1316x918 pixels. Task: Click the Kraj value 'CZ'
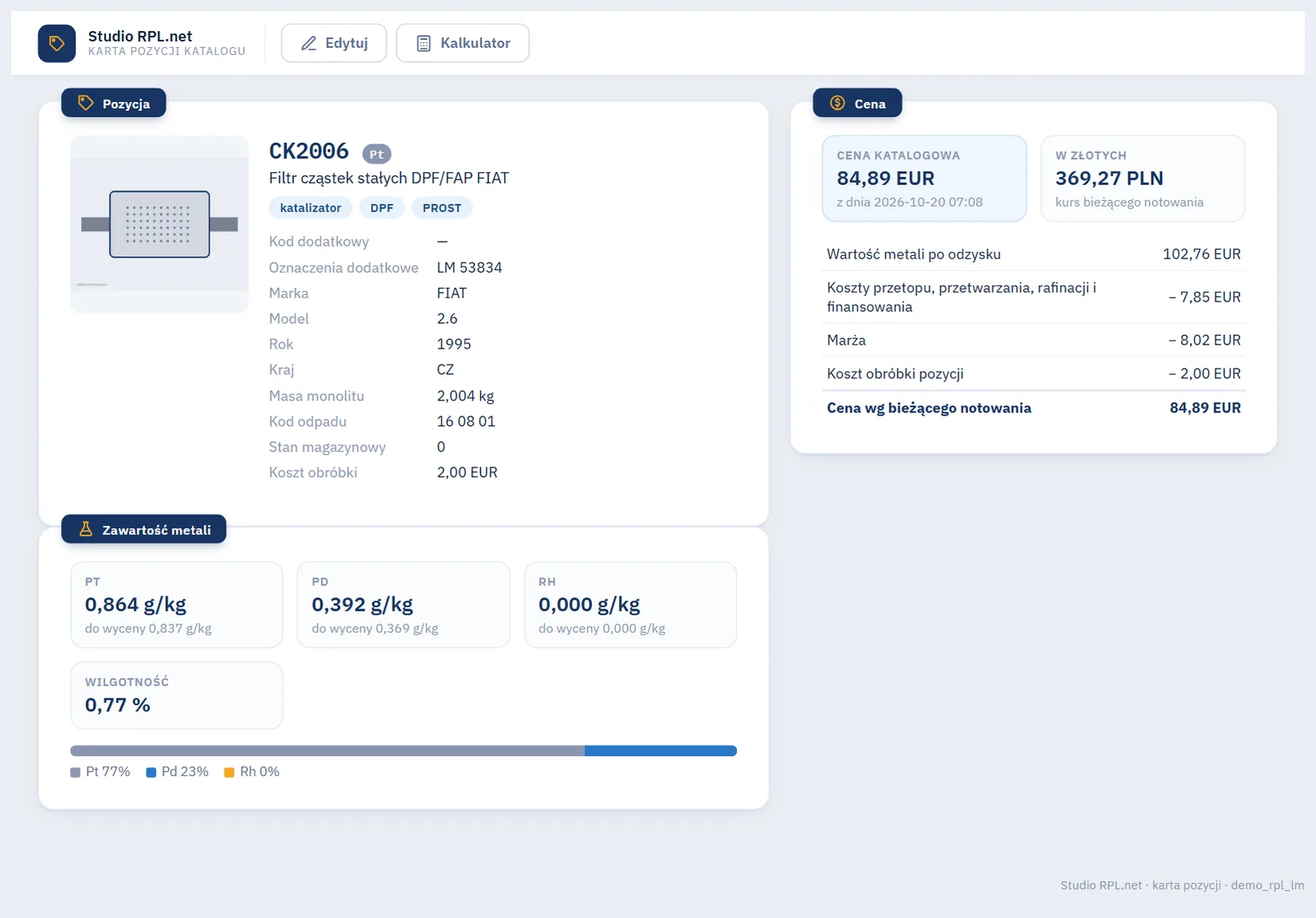pyautogui.click(x=445, y=369)
